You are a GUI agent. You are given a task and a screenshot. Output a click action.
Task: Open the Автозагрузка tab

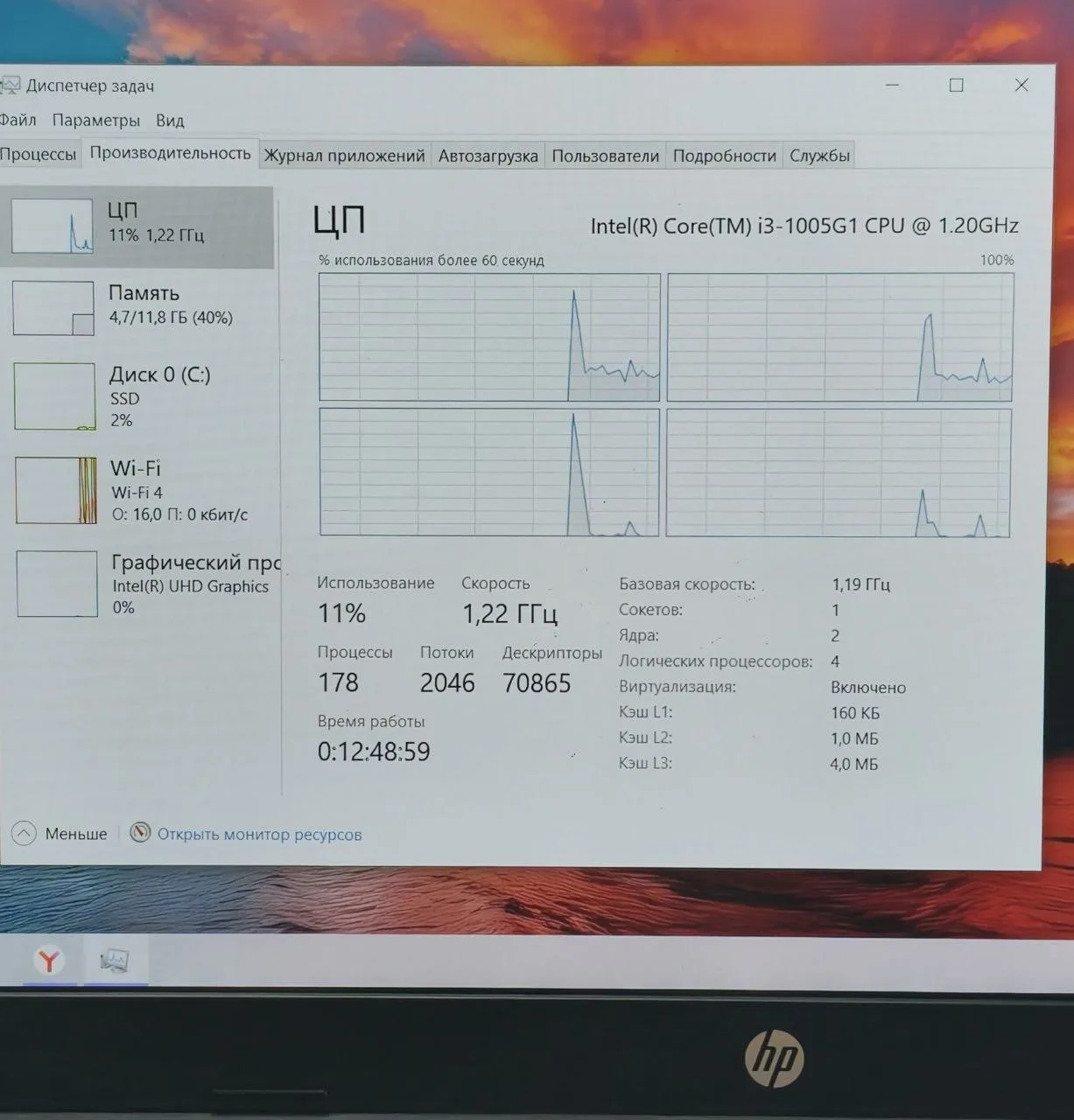pyautogui.click(x=488, y=156)
